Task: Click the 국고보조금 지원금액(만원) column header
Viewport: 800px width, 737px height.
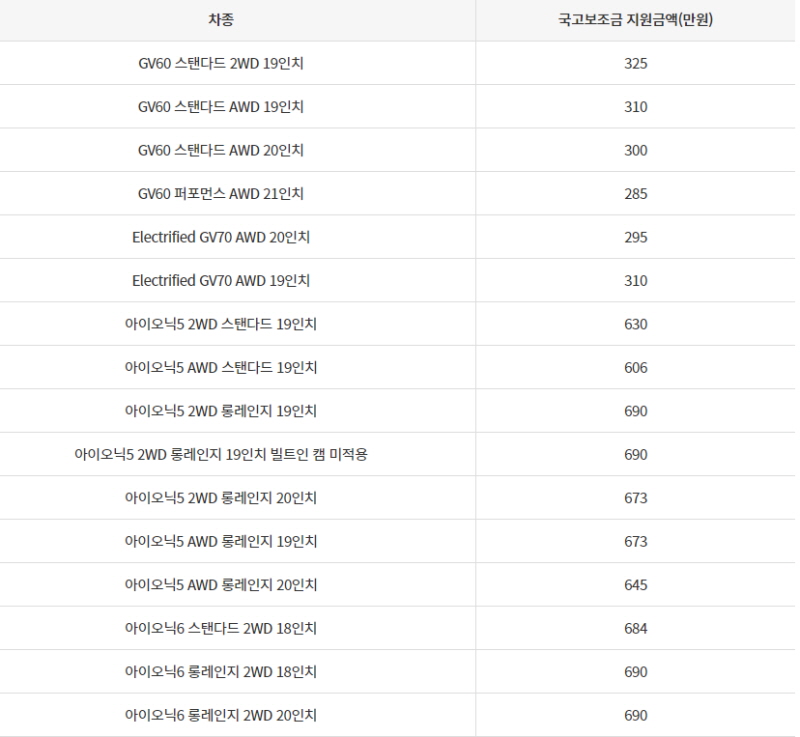Action: point(635,20)
